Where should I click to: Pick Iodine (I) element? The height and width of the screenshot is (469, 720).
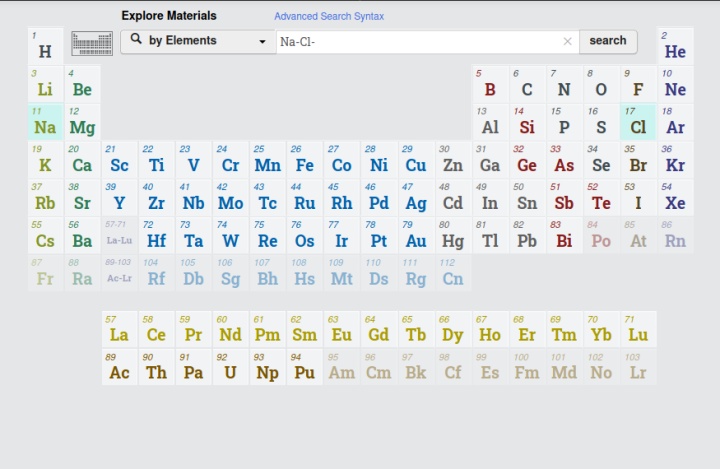[x=638, y=198]
